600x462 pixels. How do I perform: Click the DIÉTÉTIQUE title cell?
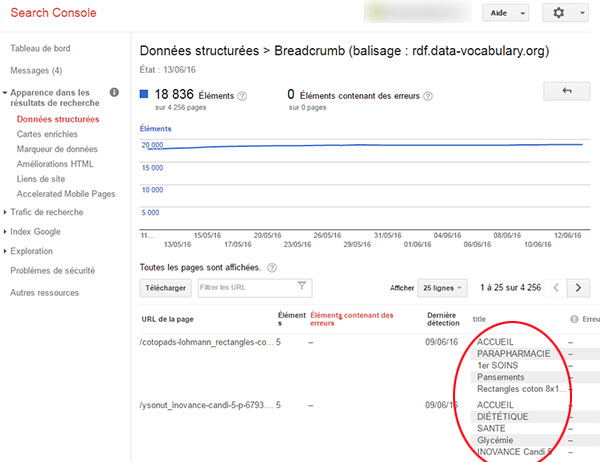(x=502, y=416)
